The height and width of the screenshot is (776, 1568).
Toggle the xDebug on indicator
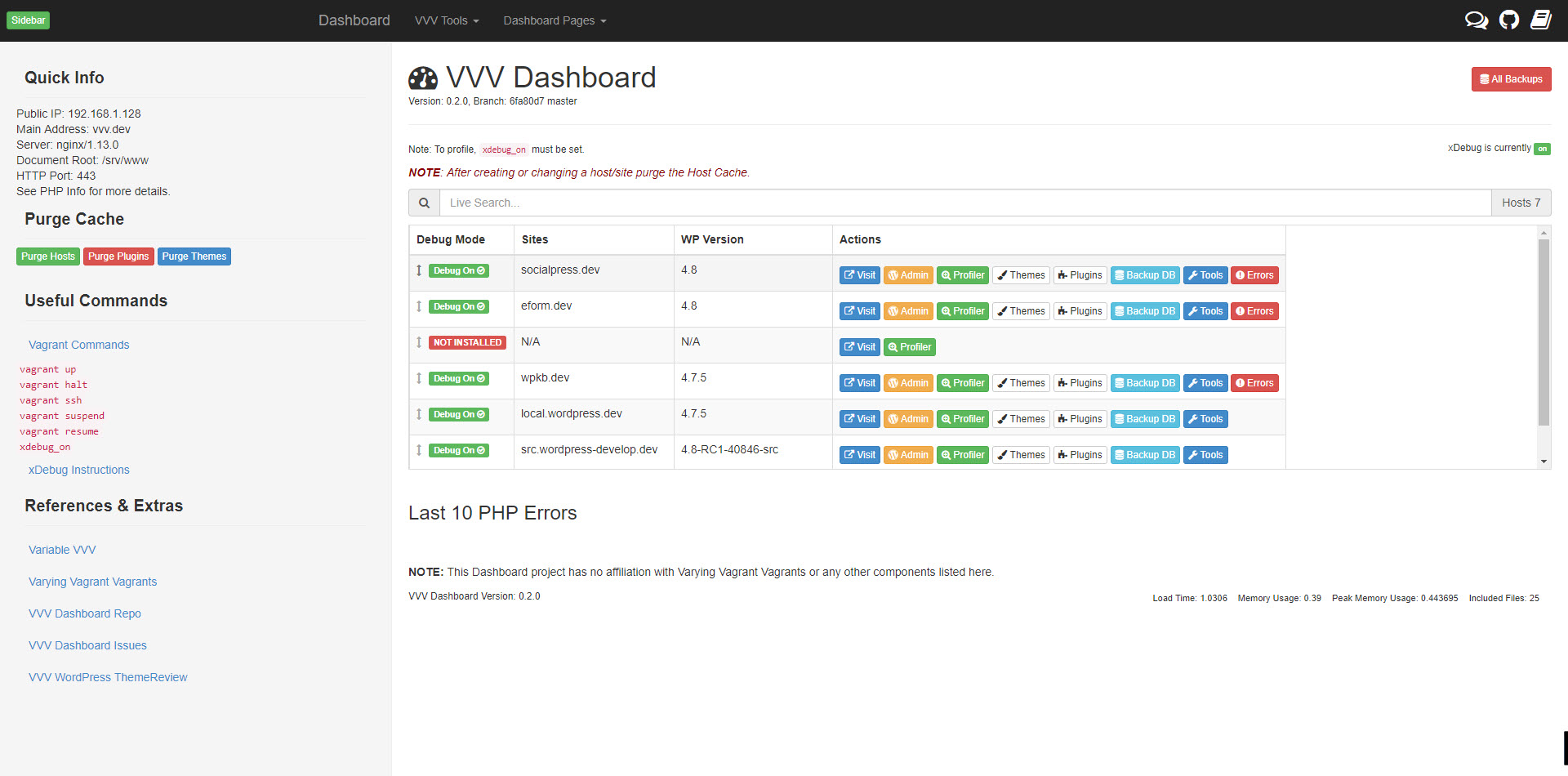pyautogui.click(x=1542, y=149)
